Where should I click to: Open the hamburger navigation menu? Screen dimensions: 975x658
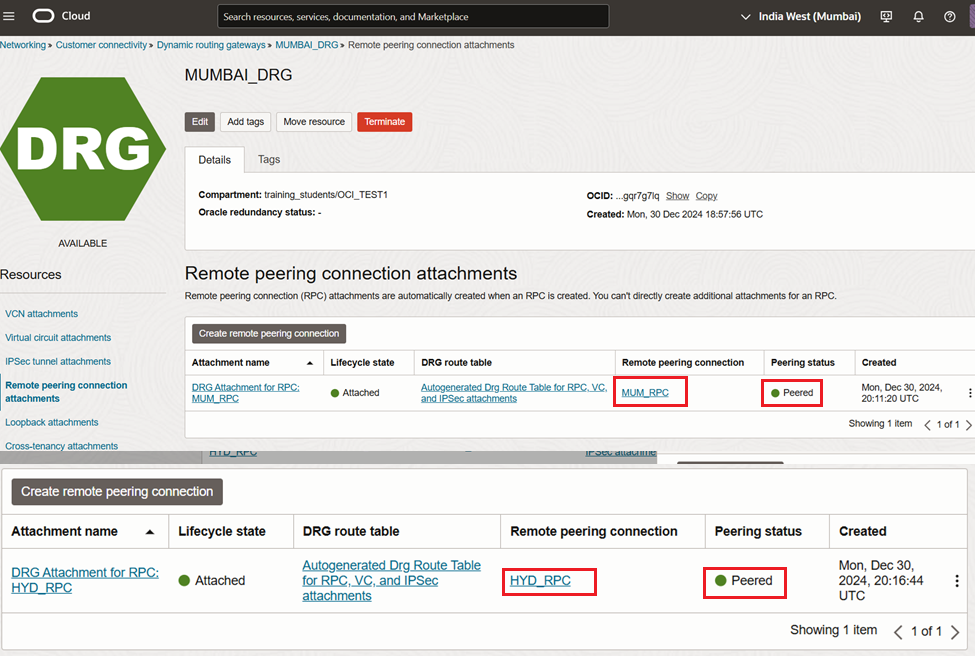tap(10, 16)
